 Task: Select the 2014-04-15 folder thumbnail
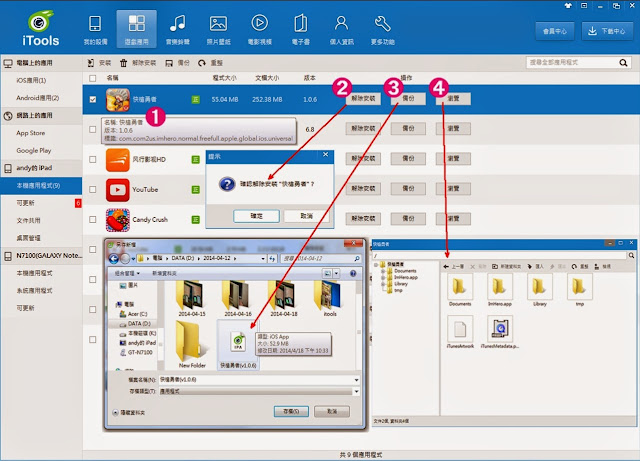click(192, 298)
